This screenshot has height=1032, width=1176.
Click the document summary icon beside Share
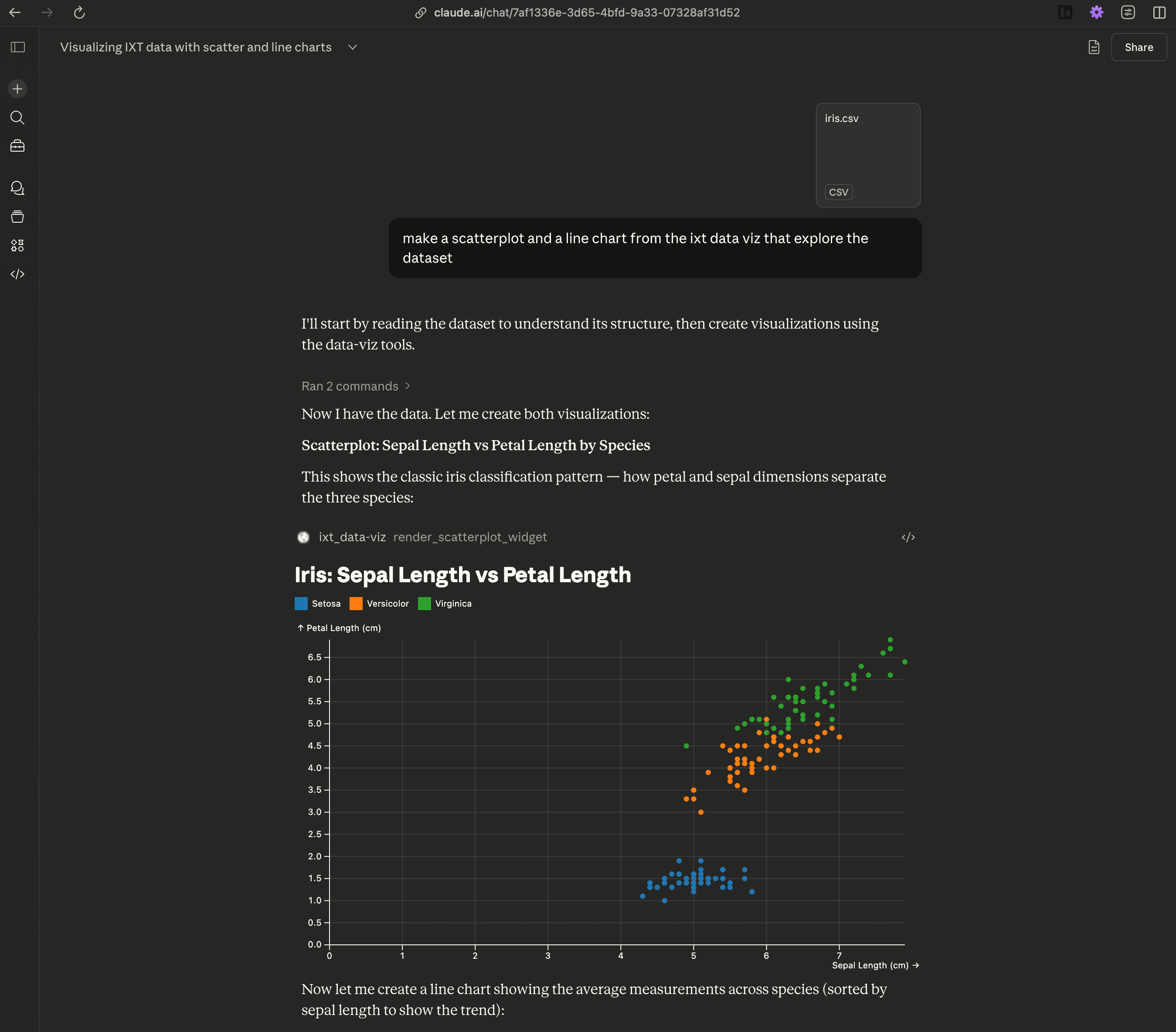tap(1093, 47)
